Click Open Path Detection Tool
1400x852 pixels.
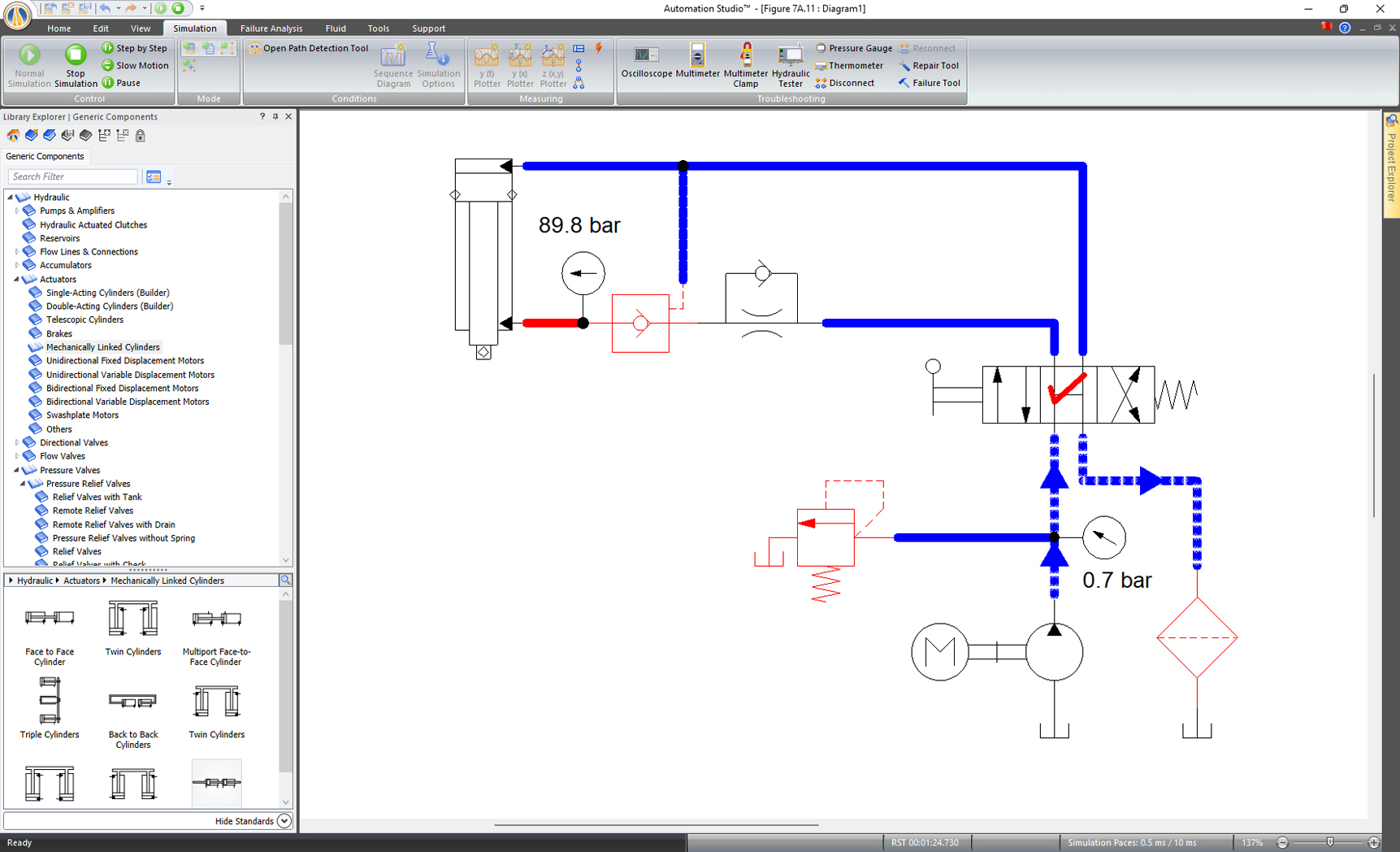point(309,47)
